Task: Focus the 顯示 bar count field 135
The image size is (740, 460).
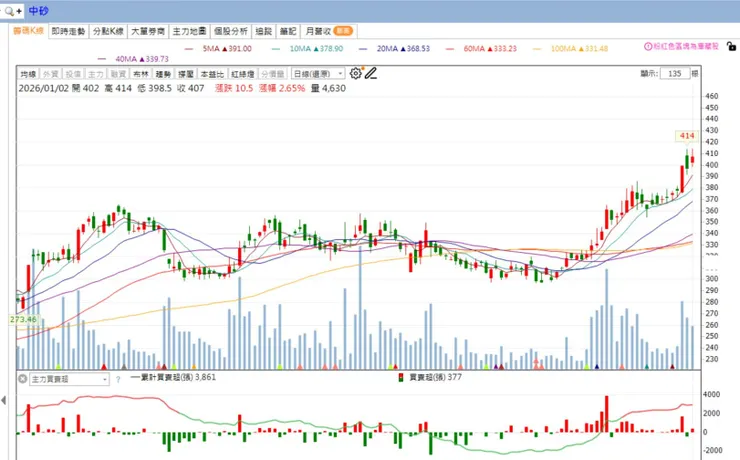Action: [674, 74]
